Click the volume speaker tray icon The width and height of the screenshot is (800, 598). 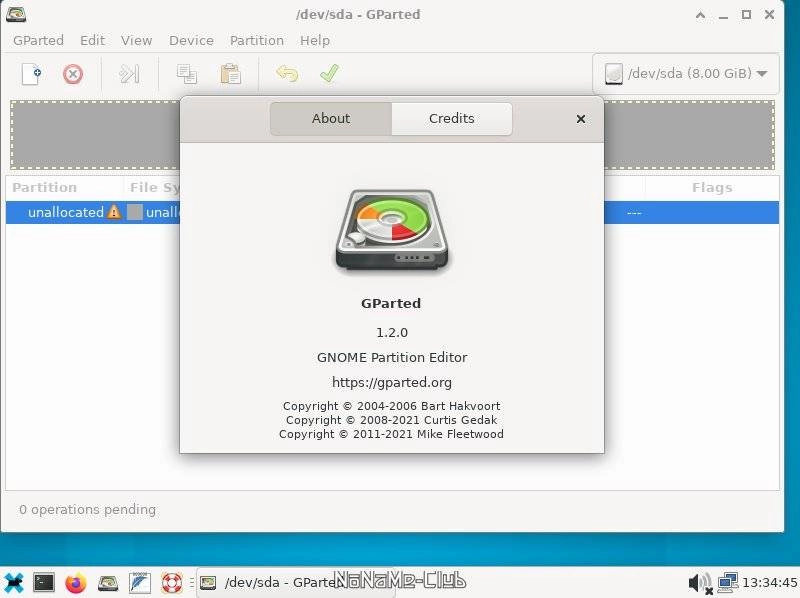[x=699, y=582]
